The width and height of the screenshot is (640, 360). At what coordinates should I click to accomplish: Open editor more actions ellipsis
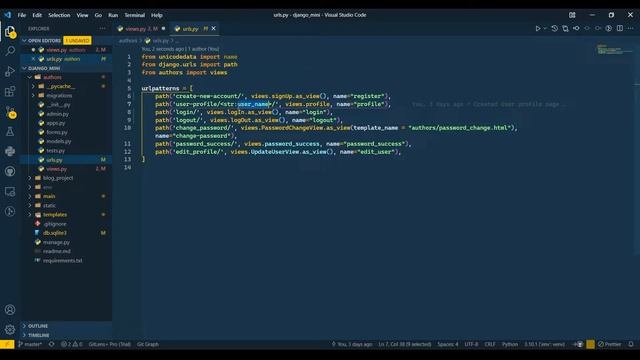[x=631, y=29]
